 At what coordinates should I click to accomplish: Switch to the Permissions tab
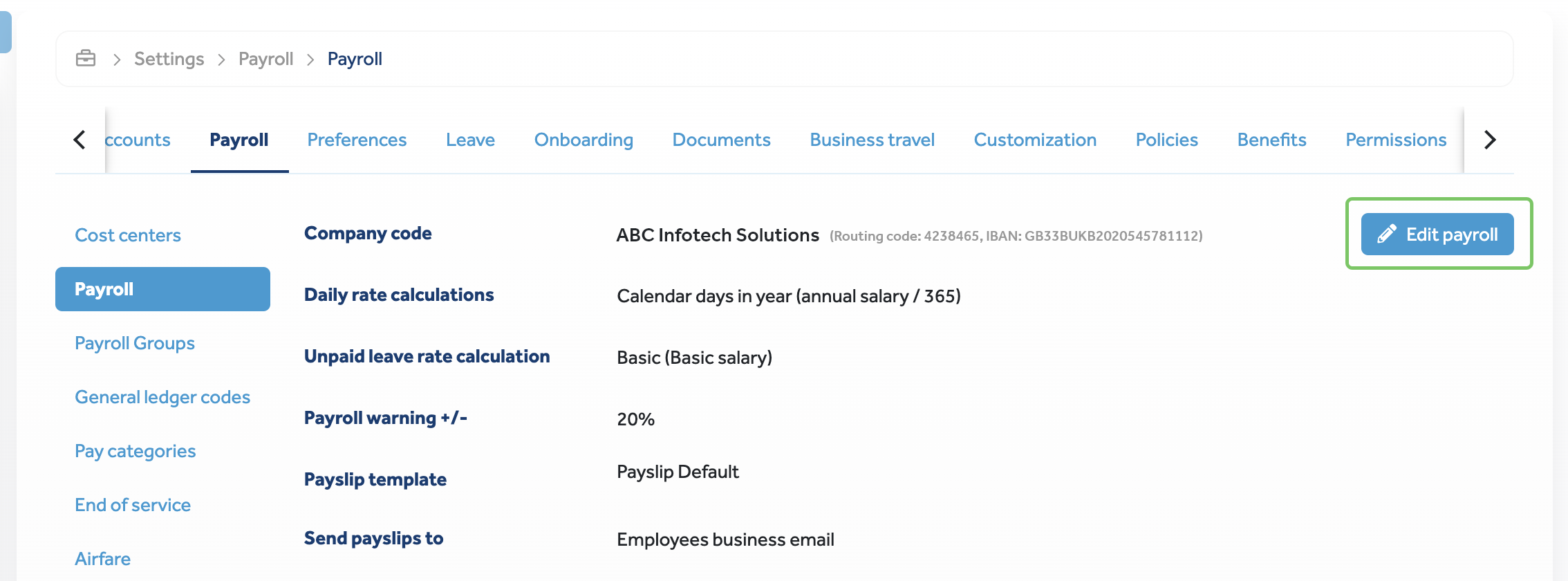[1395, 140]
